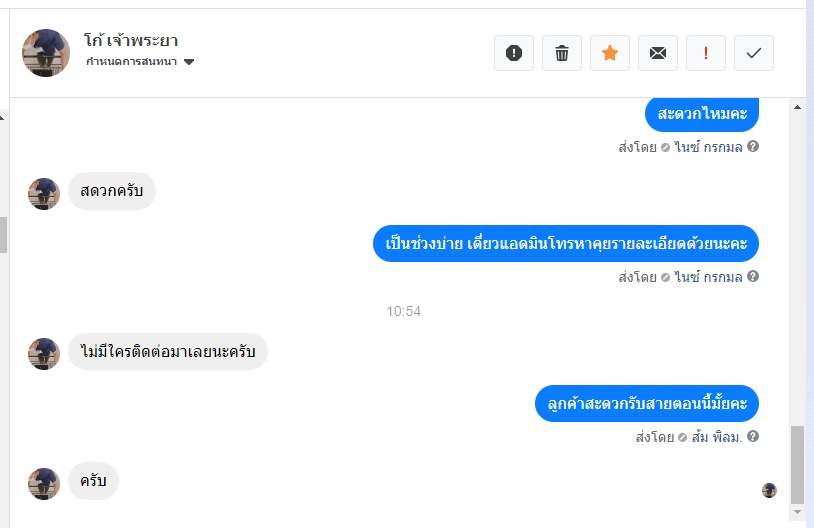Mark conversation unread with envelope icon
The image size is (814, 528).
tap(658, 53)
